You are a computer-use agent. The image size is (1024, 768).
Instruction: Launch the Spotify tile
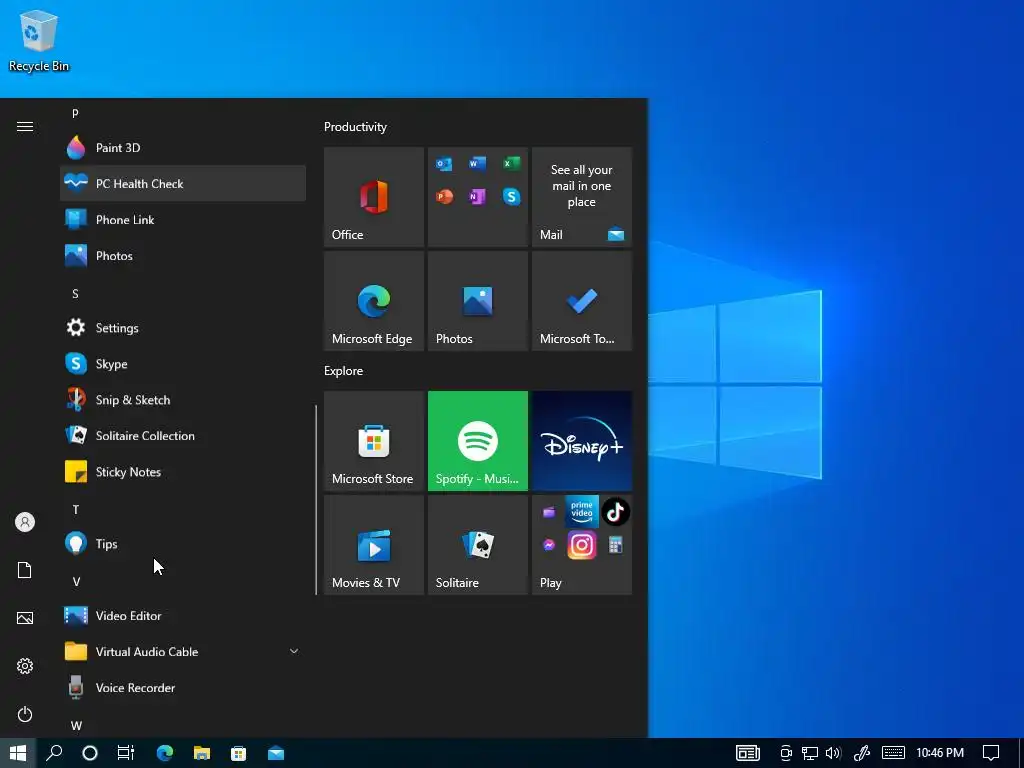[x=477, y=441]
